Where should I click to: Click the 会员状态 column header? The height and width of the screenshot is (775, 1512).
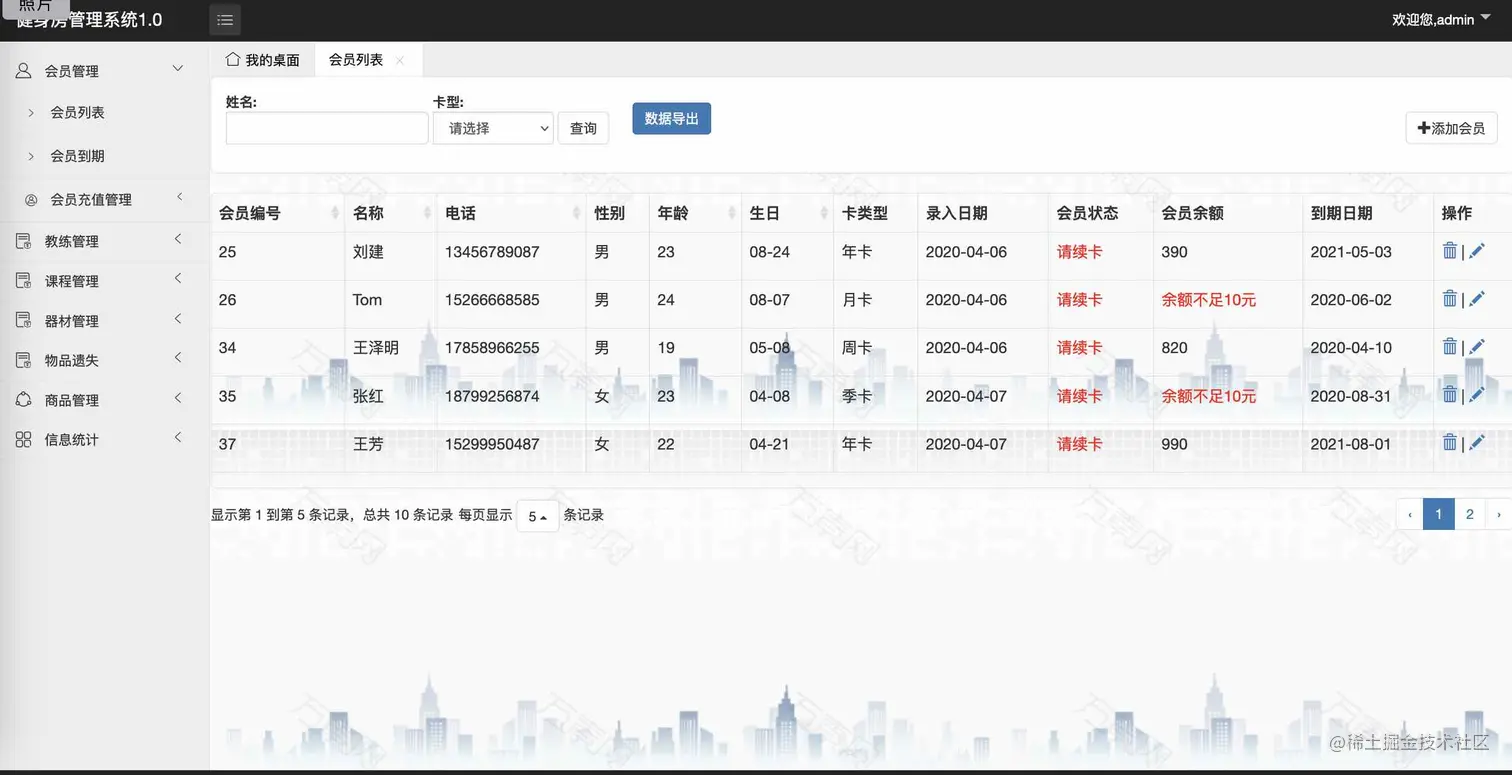click(1087, 213)
